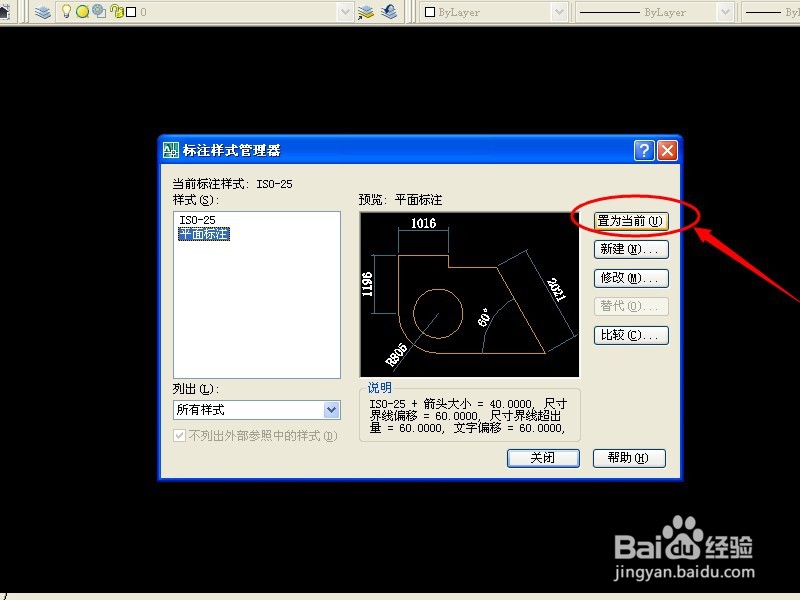Click 修改 (Modify) button
Viewport: 800px width, 600px height.
pos(631,278)
